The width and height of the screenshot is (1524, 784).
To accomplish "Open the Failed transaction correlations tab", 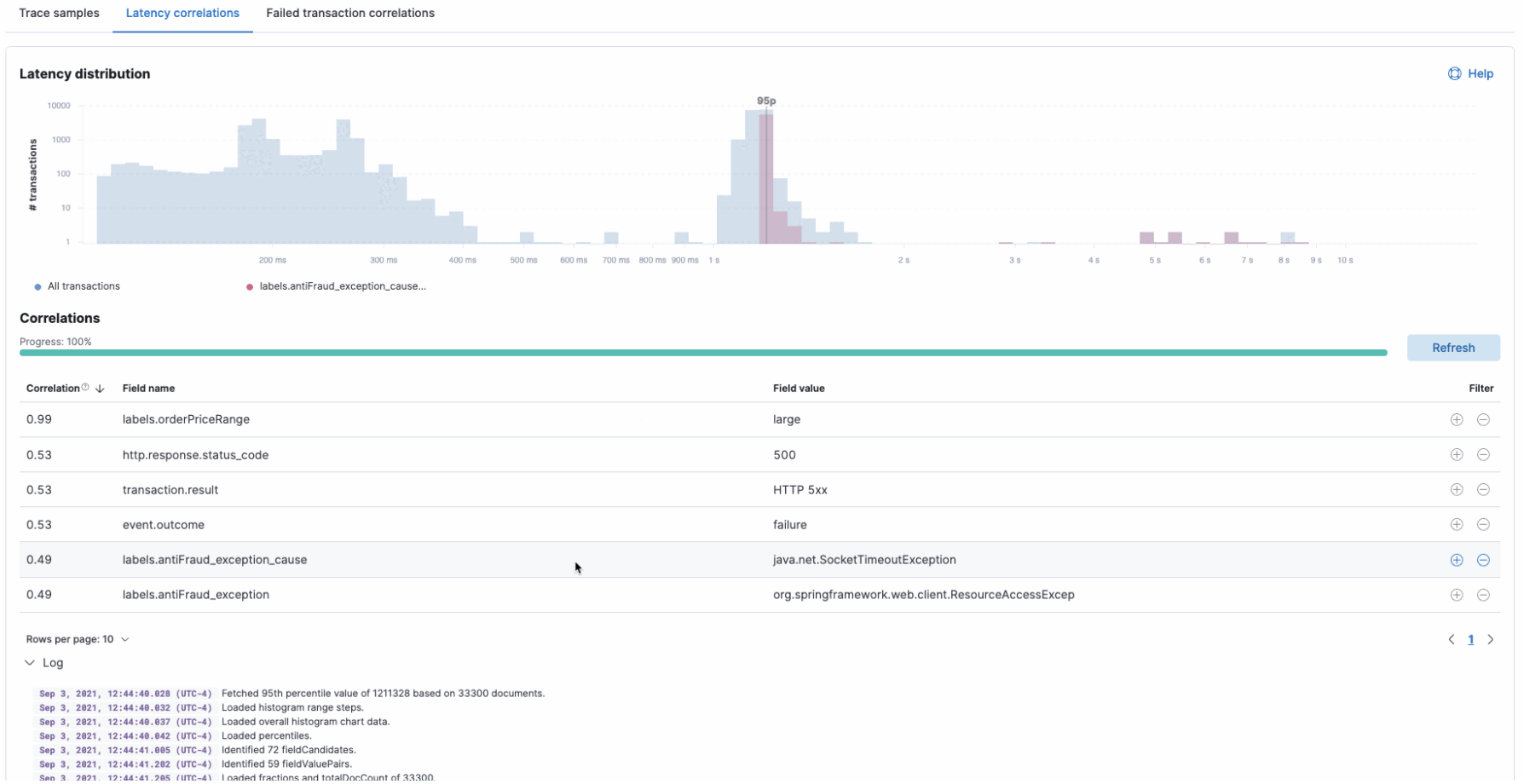I will click(x=350, y=13).
